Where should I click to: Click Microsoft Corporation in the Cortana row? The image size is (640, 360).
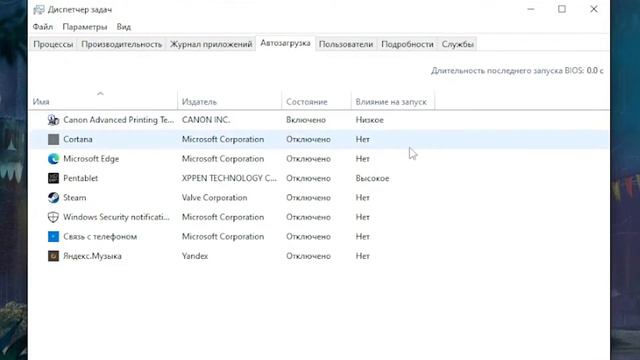[x=223, y=140]
